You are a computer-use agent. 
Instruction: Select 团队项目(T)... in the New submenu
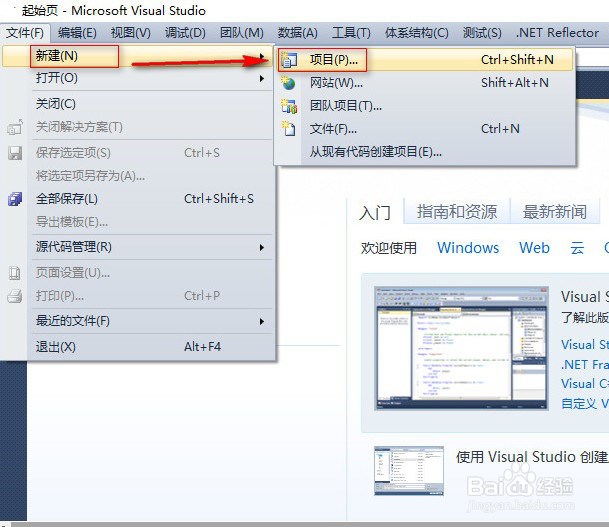click(425, 106)
